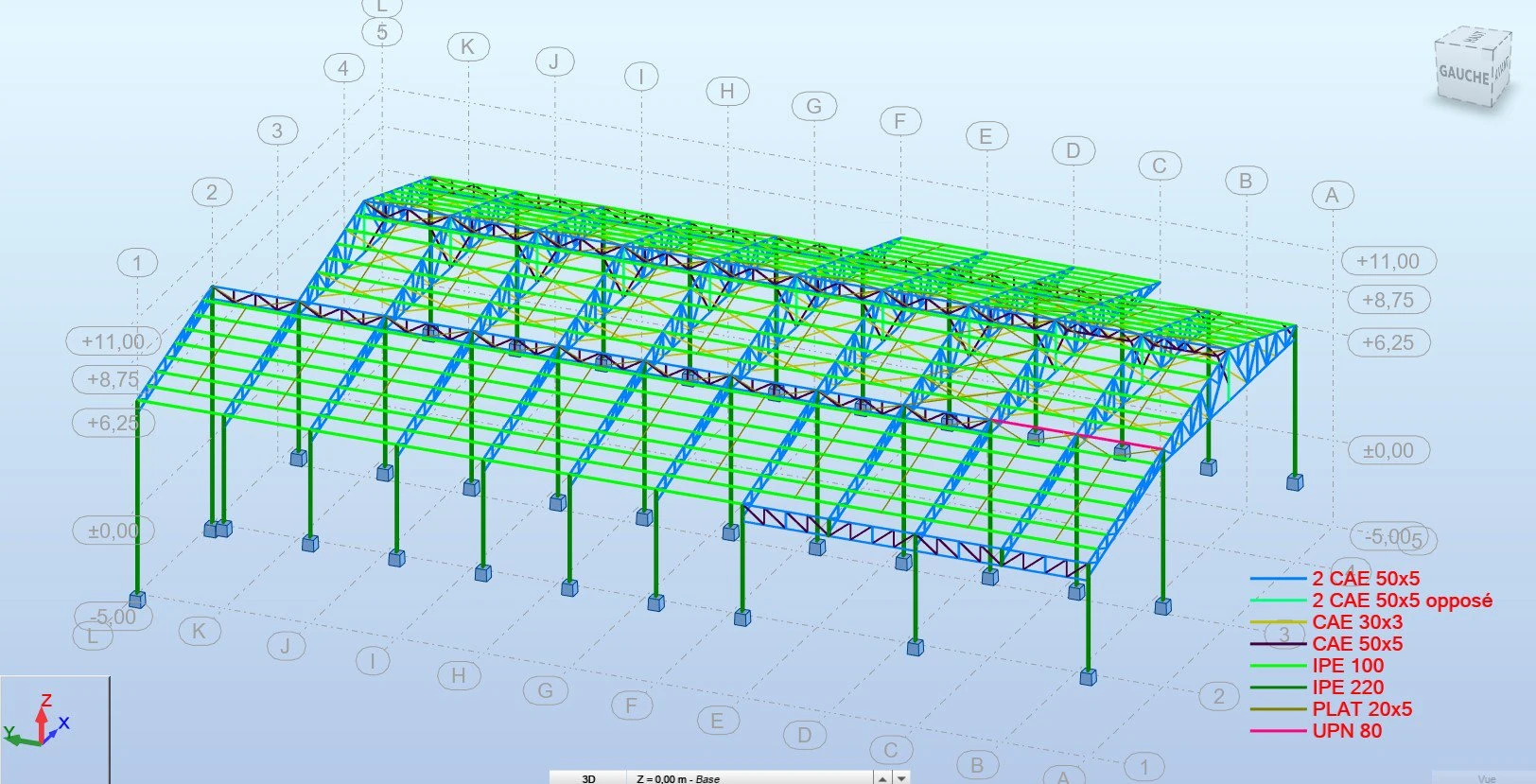Click lower-row grid bubble B

tap(977, 765)
